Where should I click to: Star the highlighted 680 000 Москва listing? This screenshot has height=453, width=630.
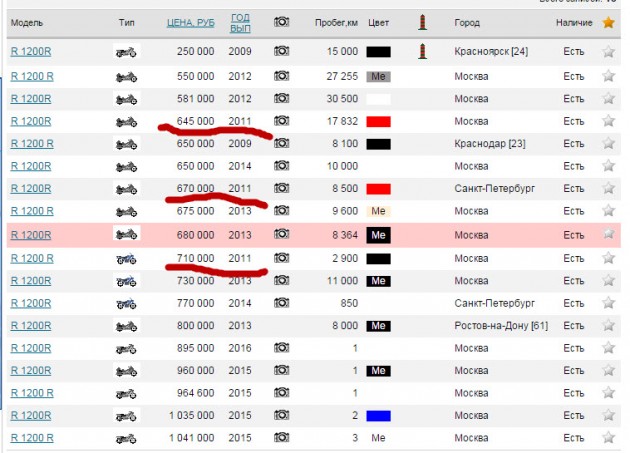click(608, 234)
